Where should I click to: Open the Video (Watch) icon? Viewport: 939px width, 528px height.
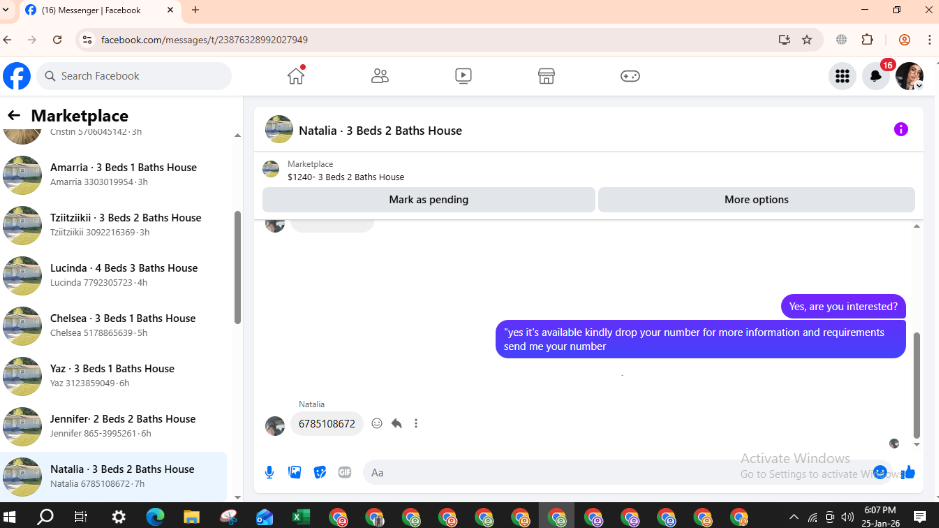(463, 76)
